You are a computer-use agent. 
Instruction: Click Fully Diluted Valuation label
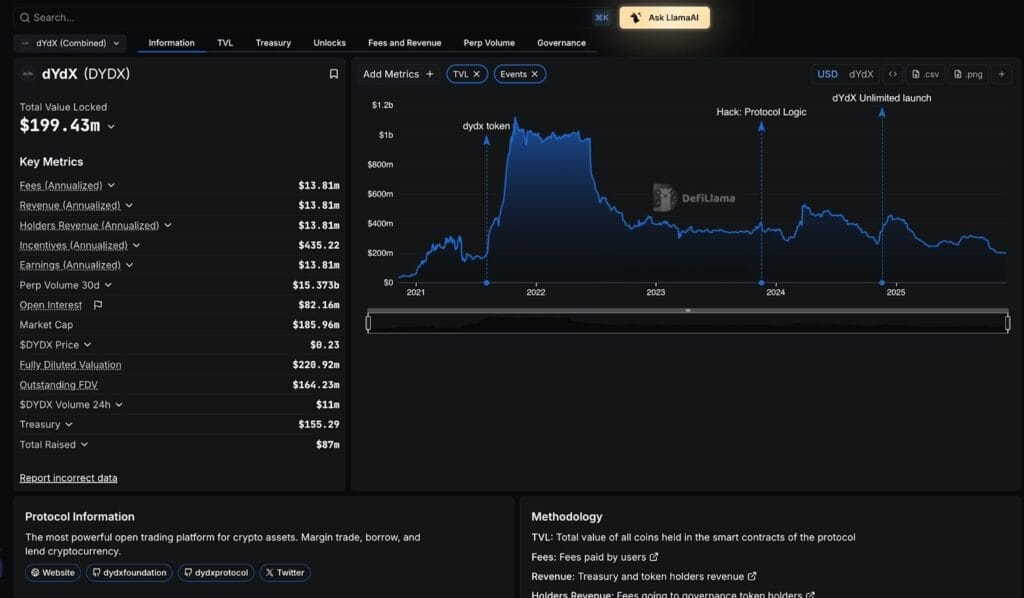tap(71, 365)
